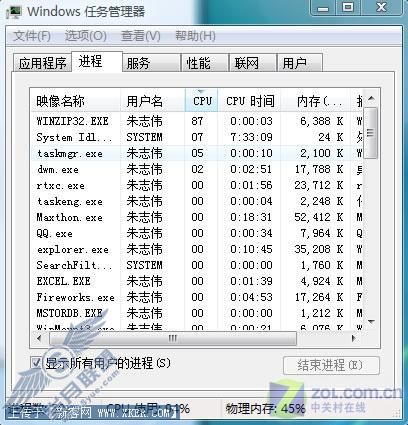Click memory value 52,412 K of Maxthon
Screen dimensions: 408x425
(x=319, y=217)
